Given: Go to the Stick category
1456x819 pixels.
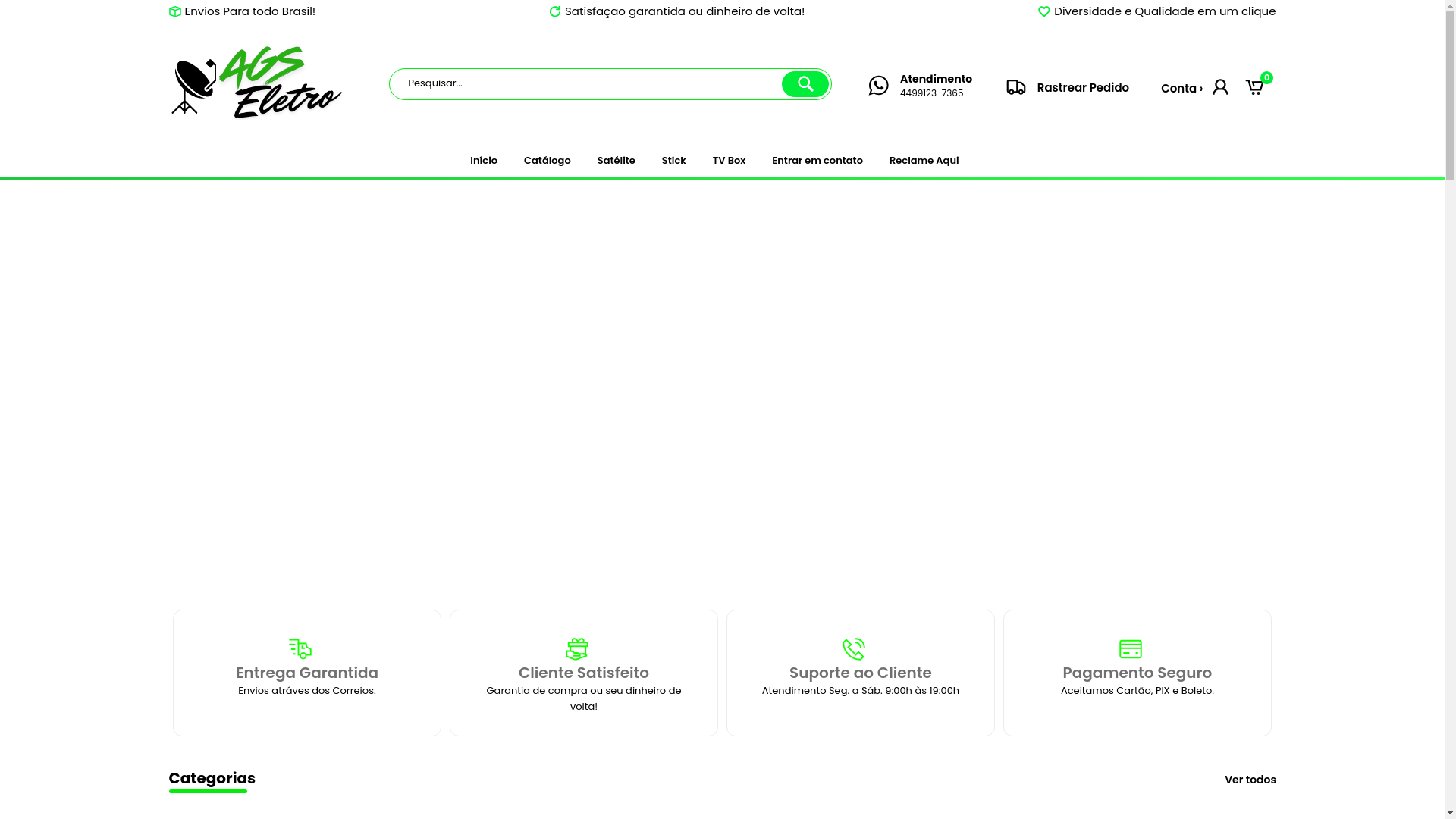Looking at the screenshot, I should pos(673,161).
